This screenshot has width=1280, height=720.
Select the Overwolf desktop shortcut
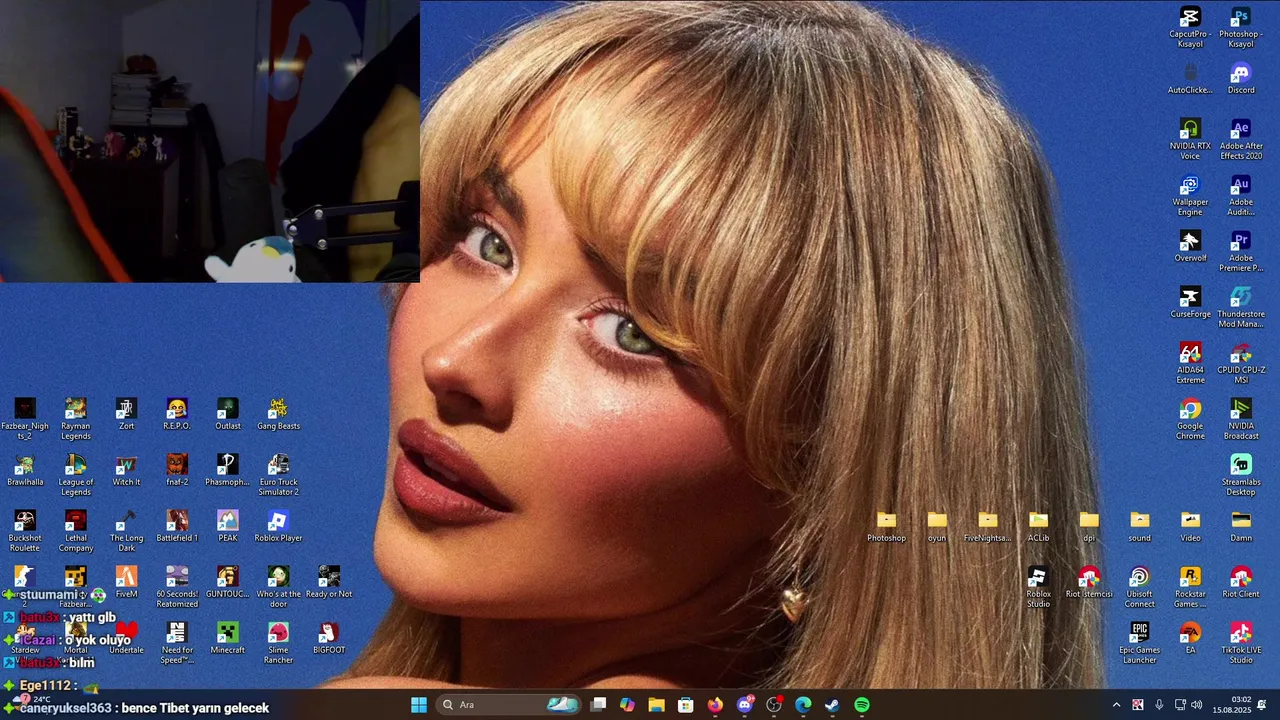1190,246
